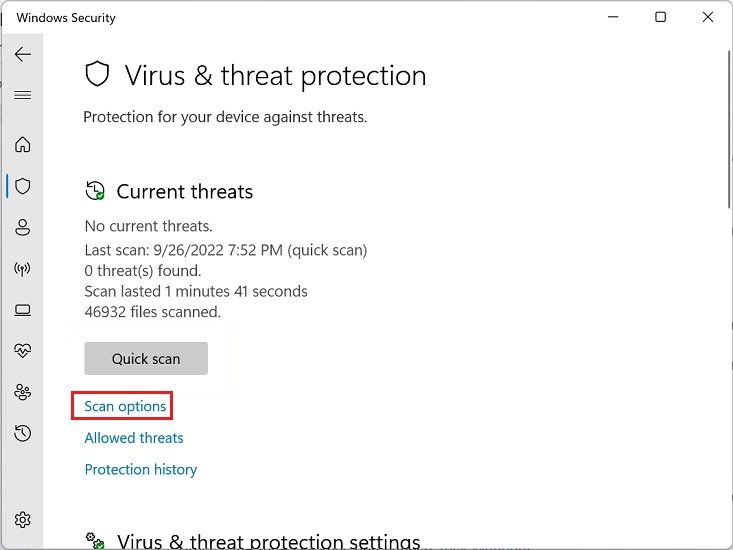Open the Scan options link

(125, 406)
